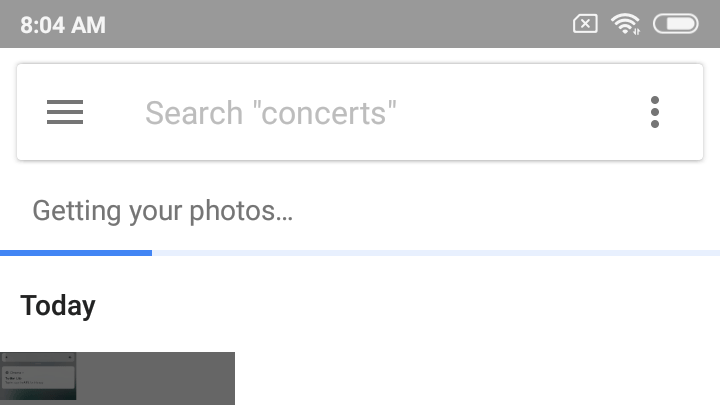The width and height of the screenshot is (720, 405).
Task: Tap the no-SIM card status icon
Action: [x=585, y=24]
